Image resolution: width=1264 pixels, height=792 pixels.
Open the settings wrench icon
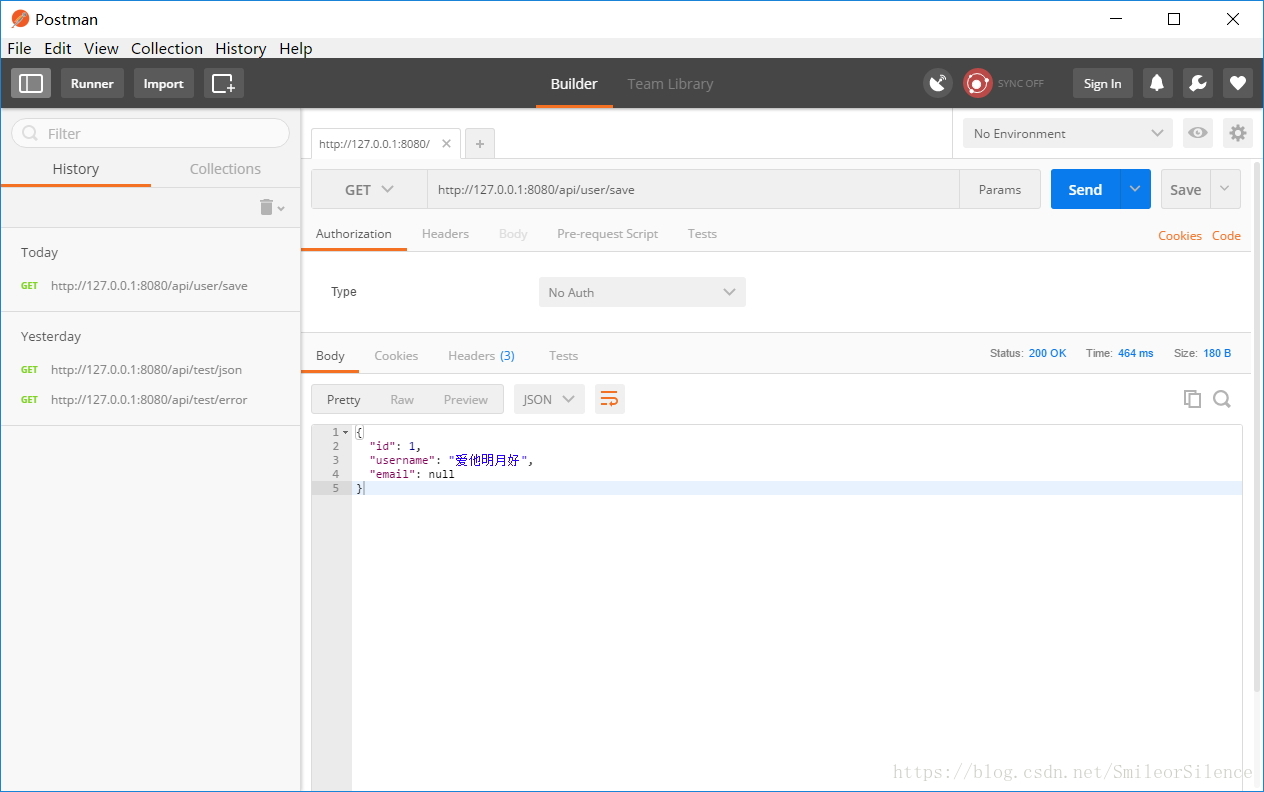pyautogui.click(x=1198, y=83)
